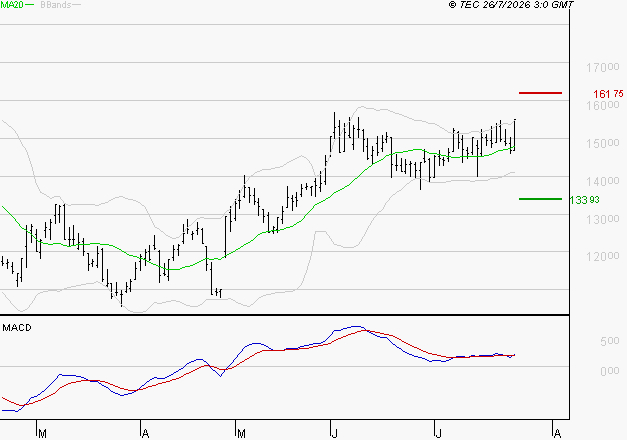The height and width of the screenshot is (440, 627).
Task: Click the 15000 price axis label
Action: click(x=603, y=143)
